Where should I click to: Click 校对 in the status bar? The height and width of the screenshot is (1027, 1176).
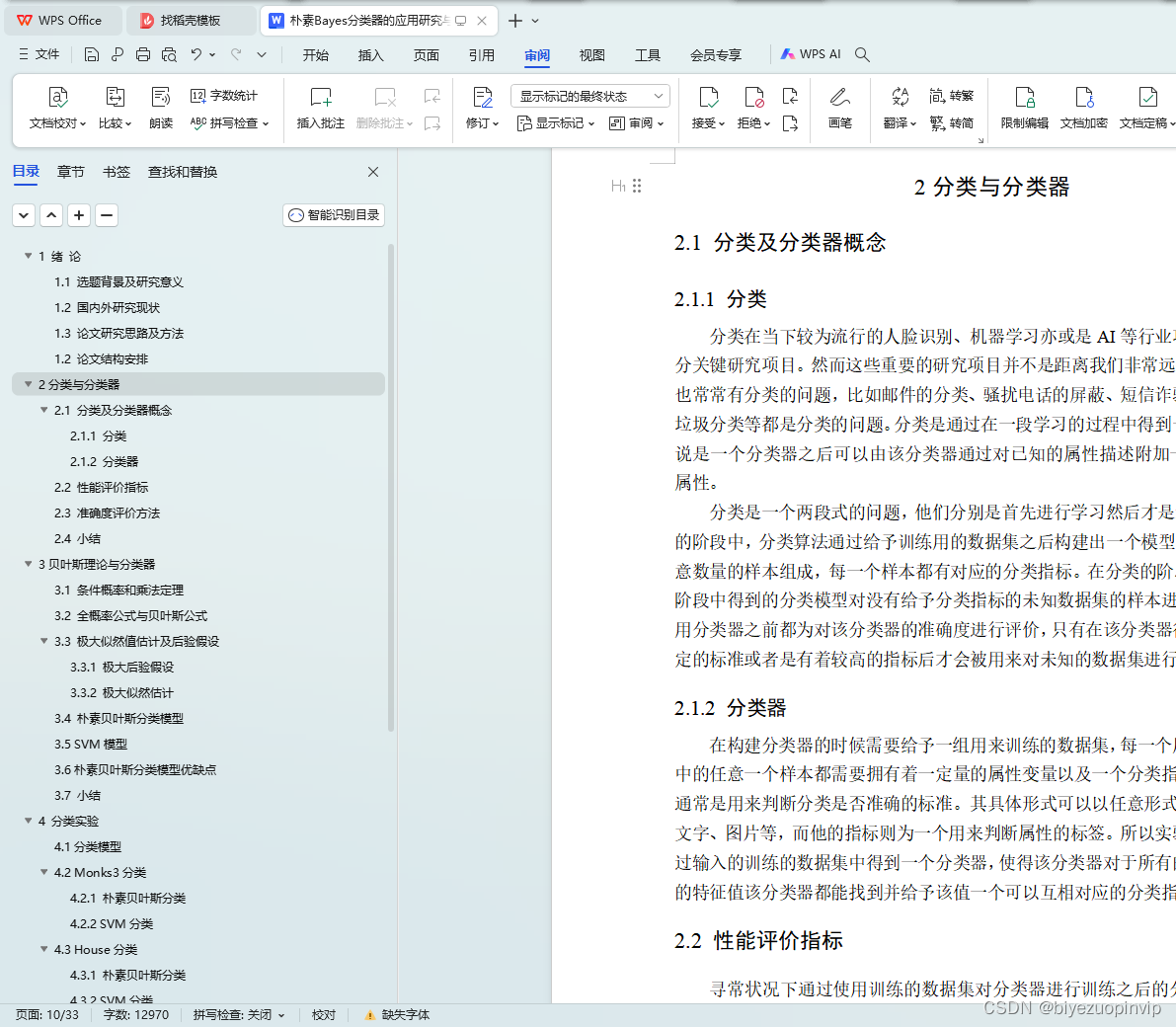[x=324, y=1015]
